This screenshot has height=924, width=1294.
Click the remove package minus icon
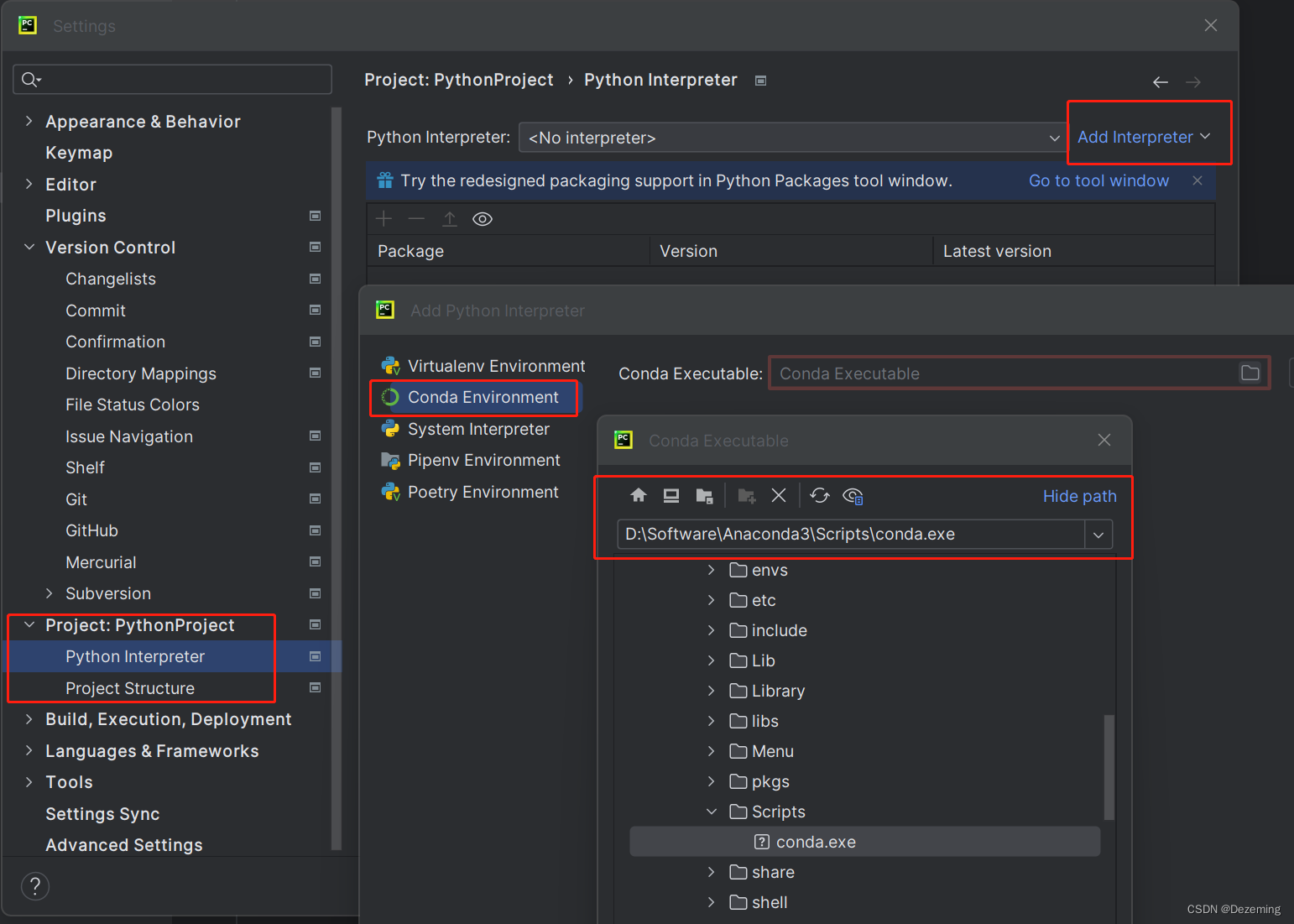point(416,218)
